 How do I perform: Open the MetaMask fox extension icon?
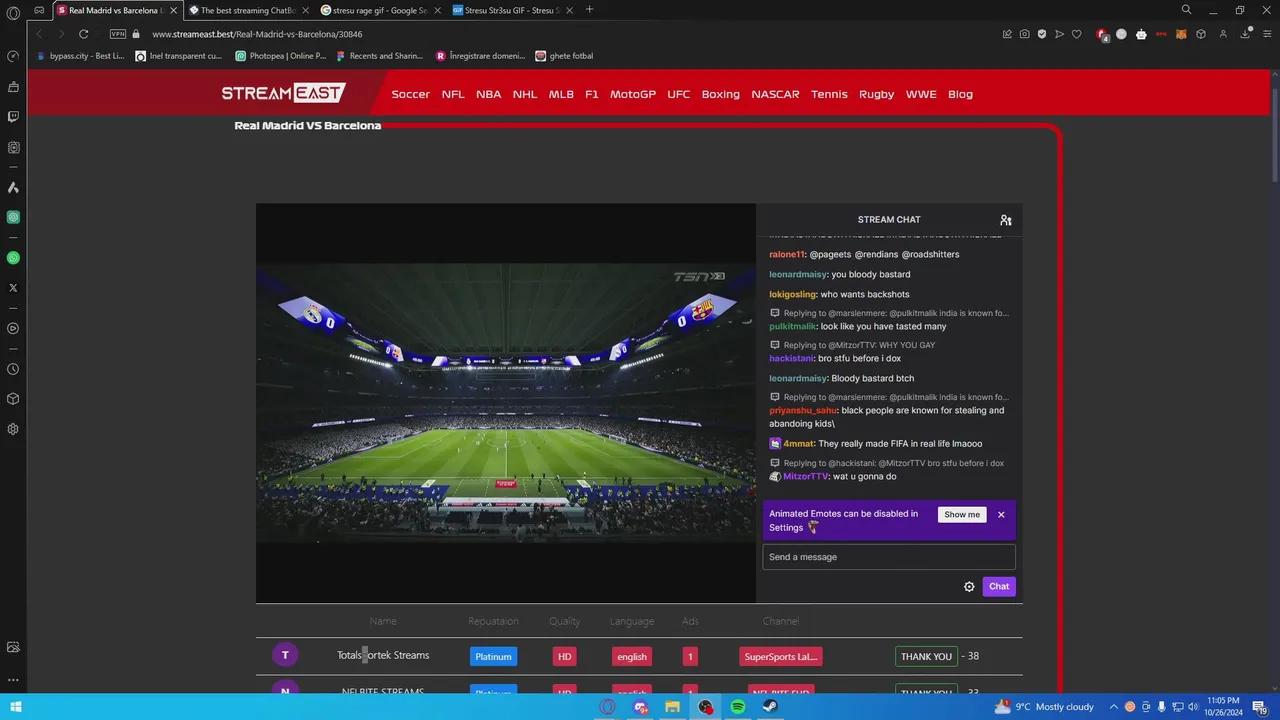[1180, 34]
